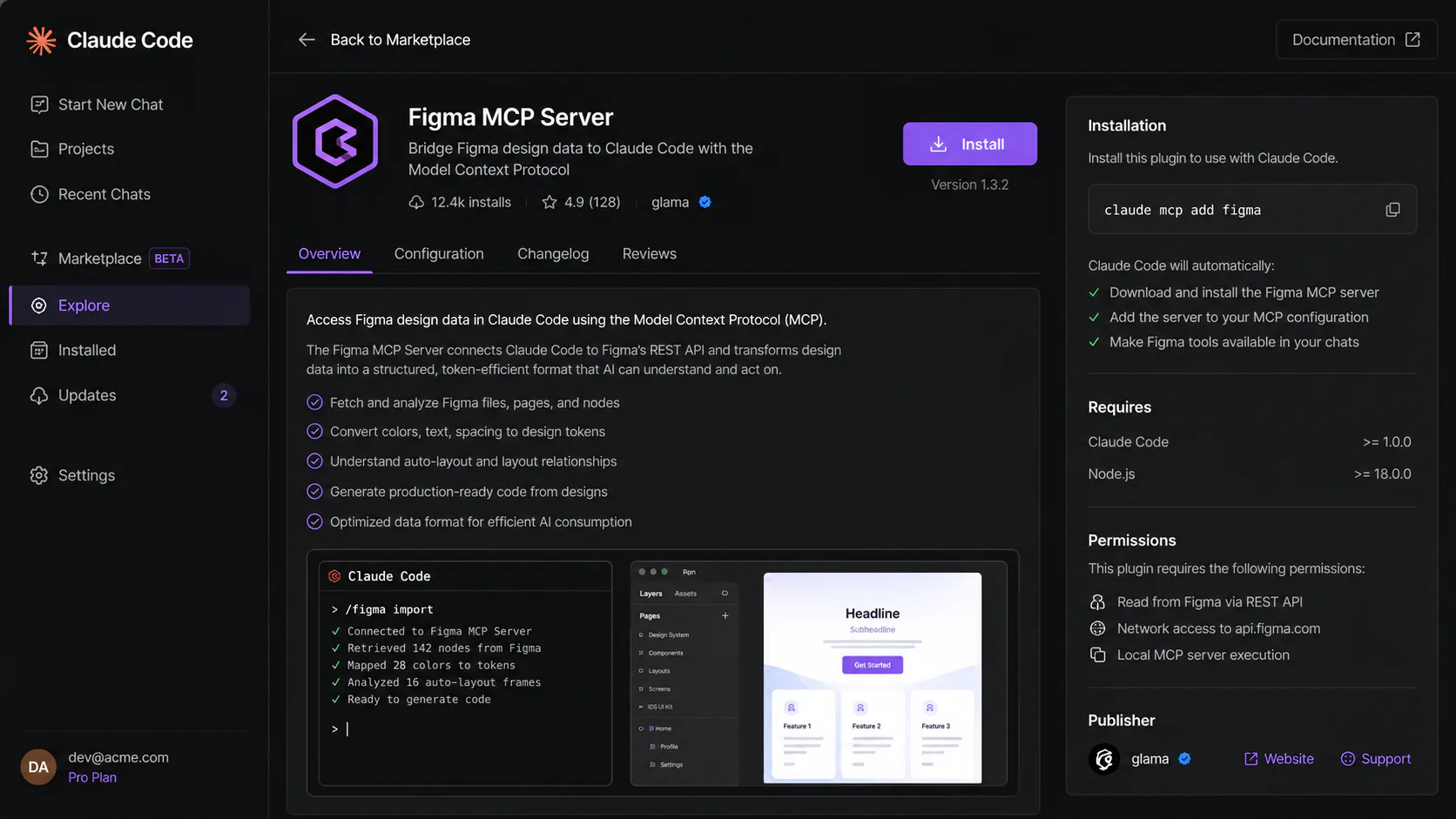Click the Figma MCP Server hexagon logo

pos(335,141)
